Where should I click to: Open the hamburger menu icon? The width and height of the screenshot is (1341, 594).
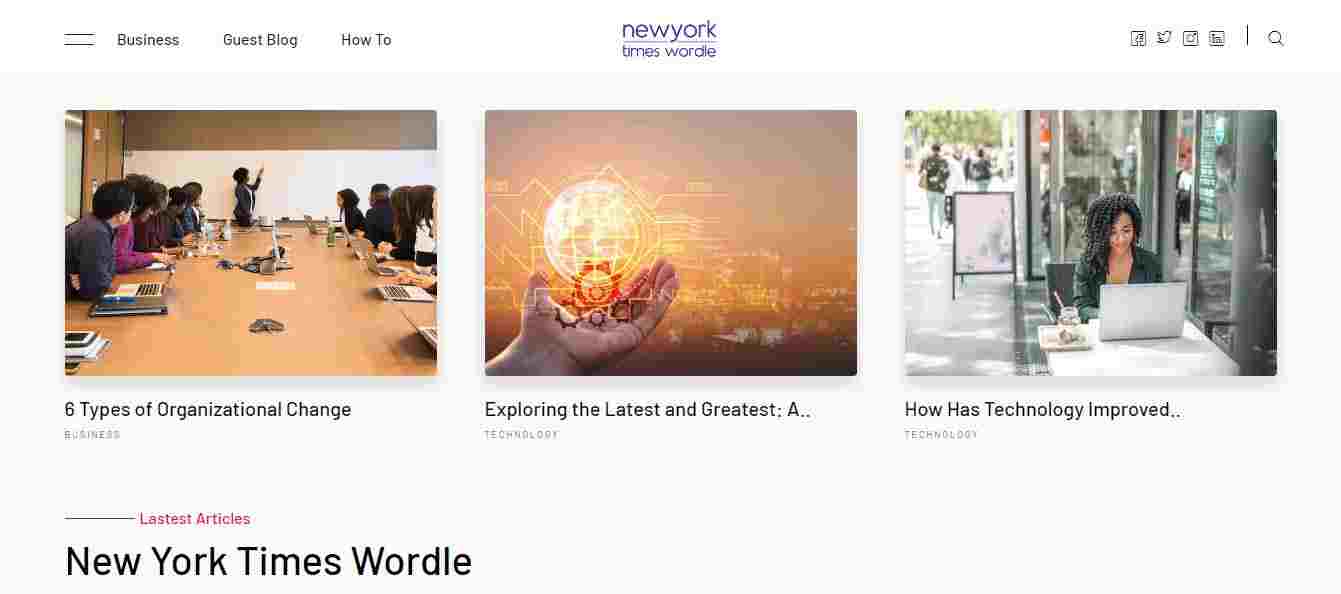click(x=79, y=40)
